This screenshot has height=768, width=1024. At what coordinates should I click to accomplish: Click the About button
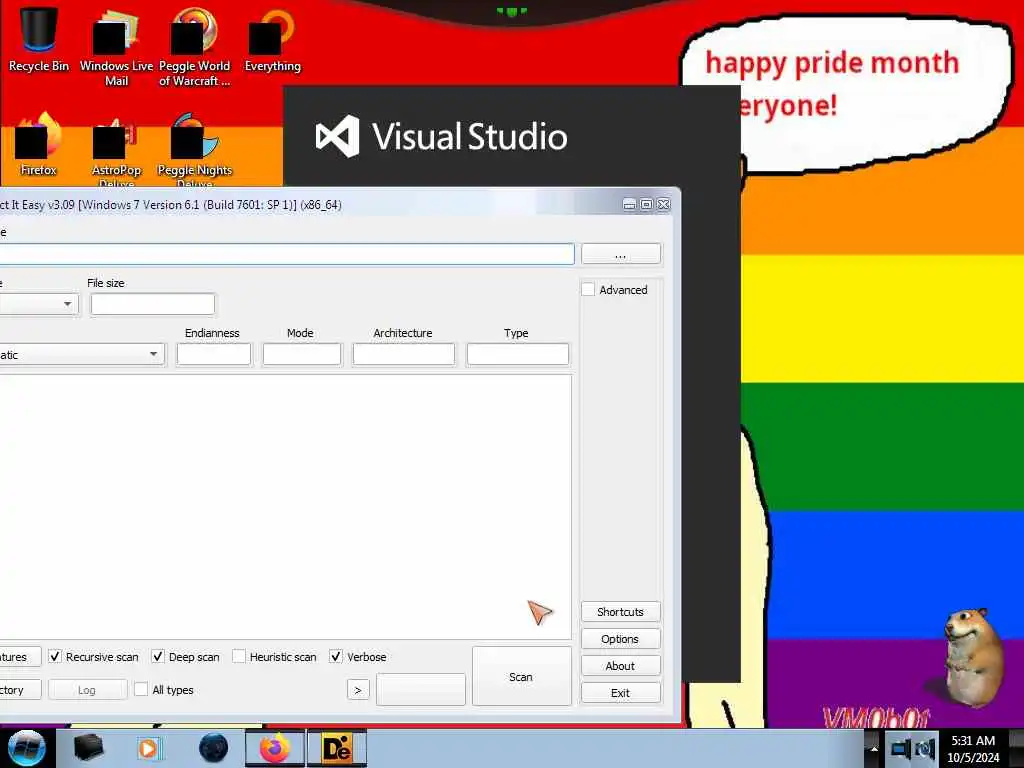coord(620,665)
